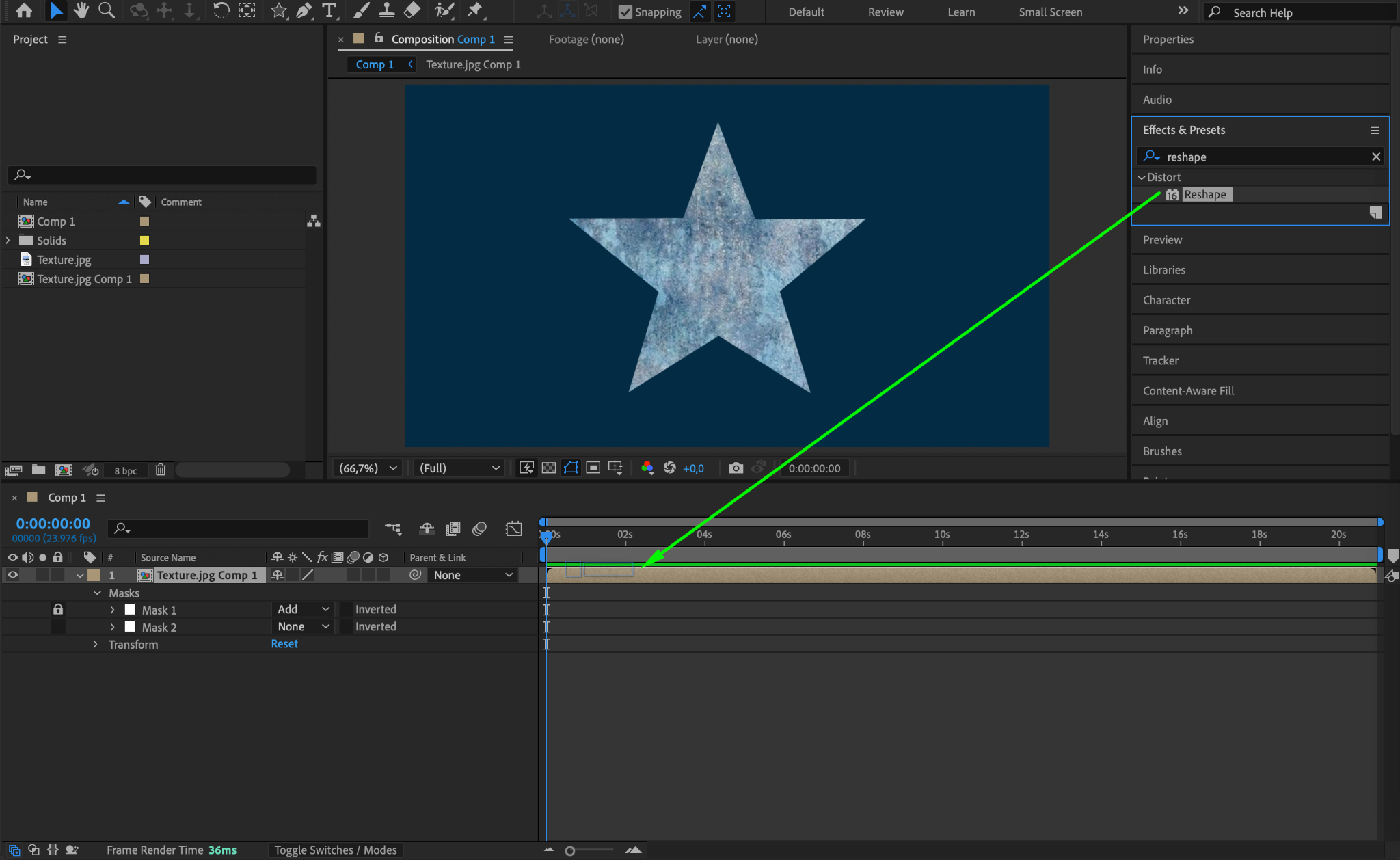Open the Mask 1 mode dropdown (Add)
The image size is (1400, 860).
click(x=303, y=609)
